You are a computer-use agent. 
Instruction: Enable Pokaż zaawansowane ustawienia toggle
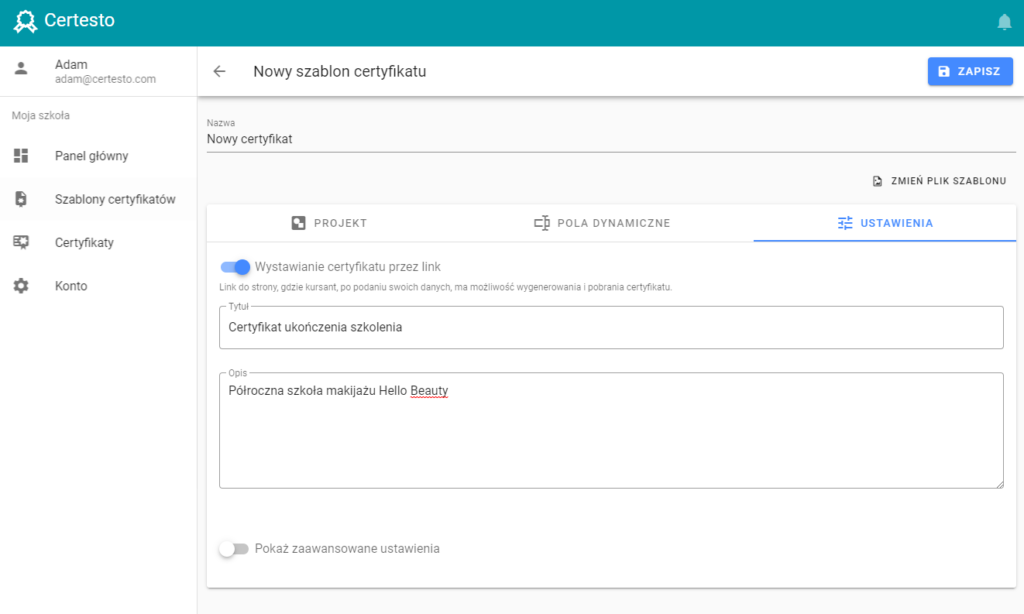[x=234, y=549]
